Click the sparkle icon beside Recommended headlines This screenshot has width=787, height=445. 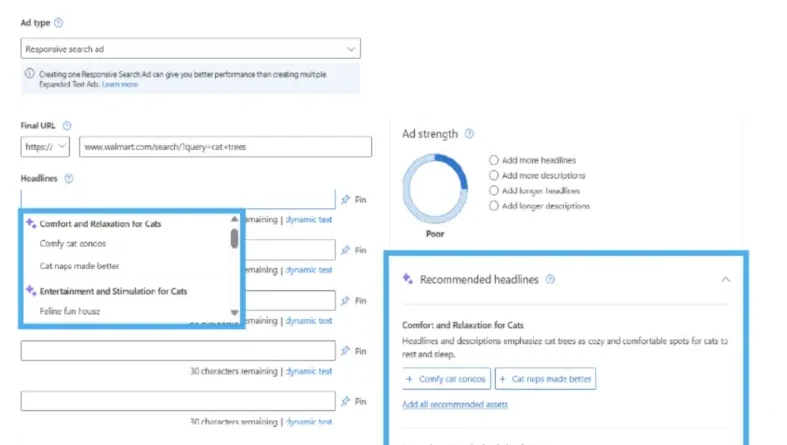(x=408, y=279)
